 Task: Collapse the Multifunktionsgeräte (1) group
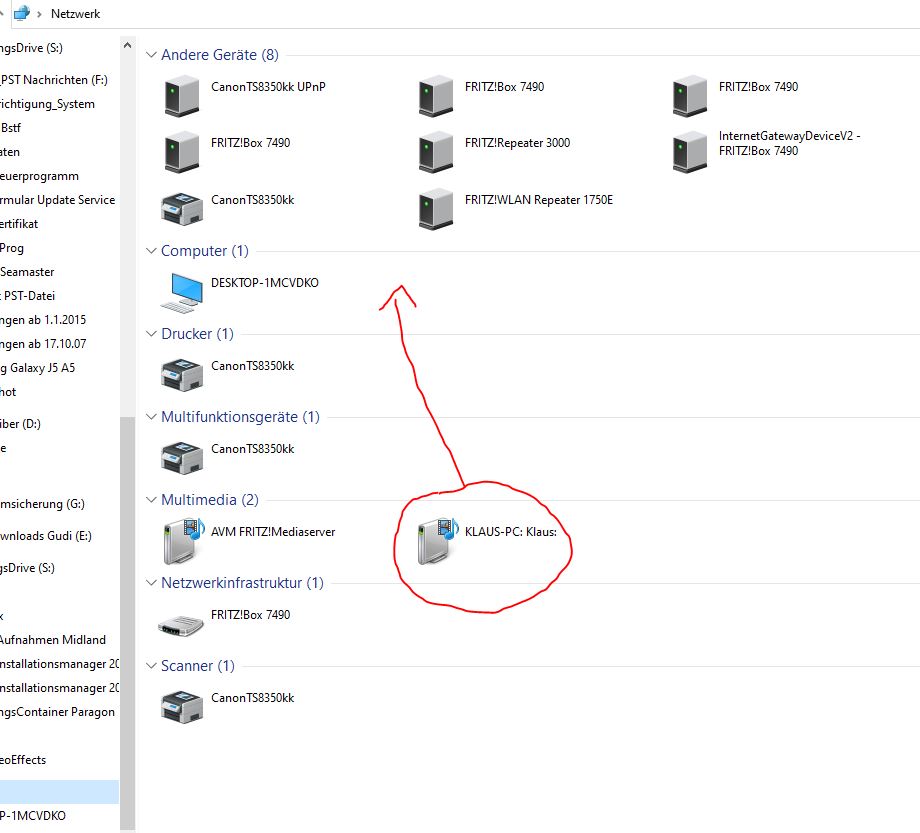[151, 416]
